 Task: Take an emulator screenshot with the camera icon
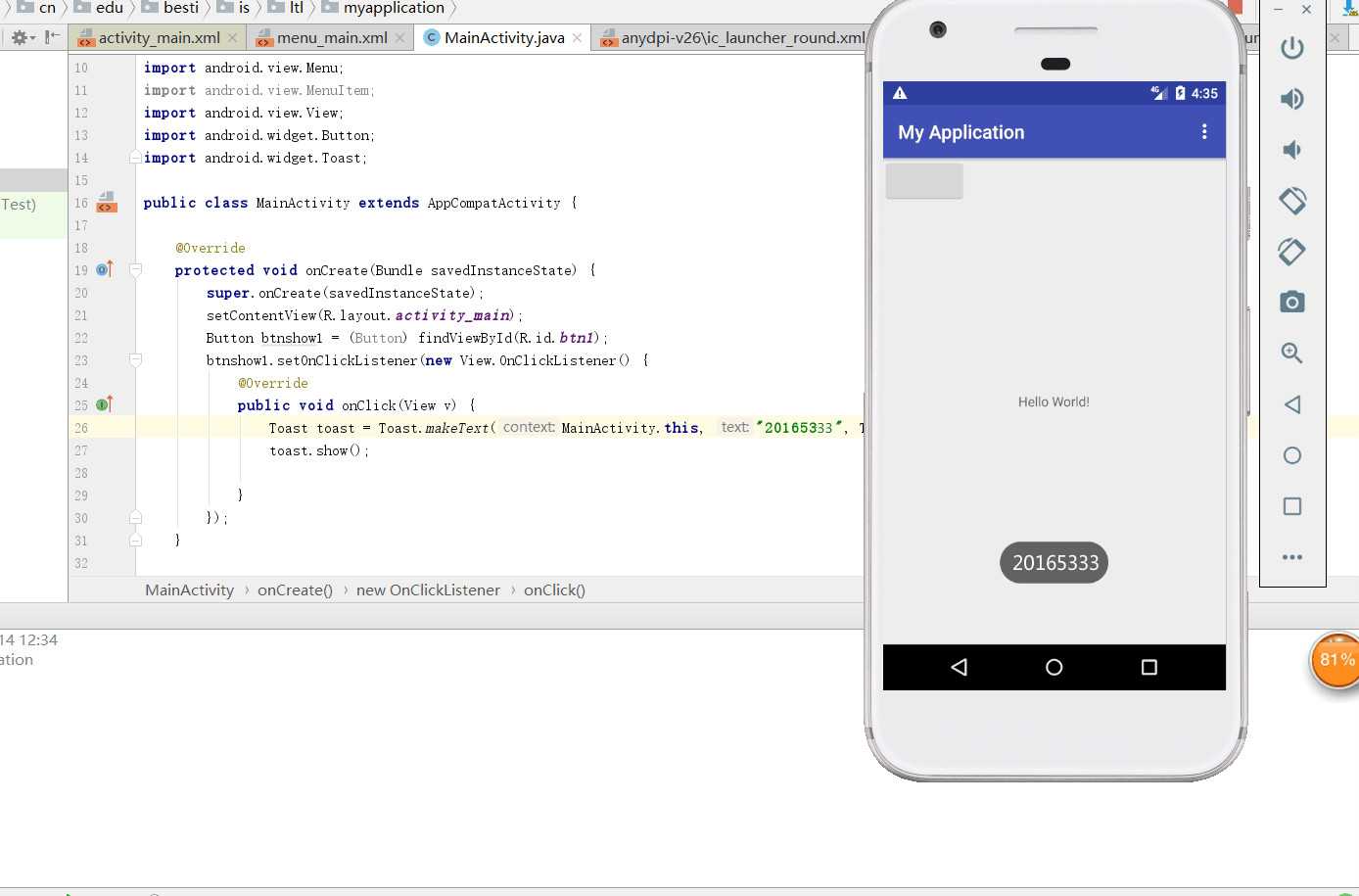coord(1292,302)
